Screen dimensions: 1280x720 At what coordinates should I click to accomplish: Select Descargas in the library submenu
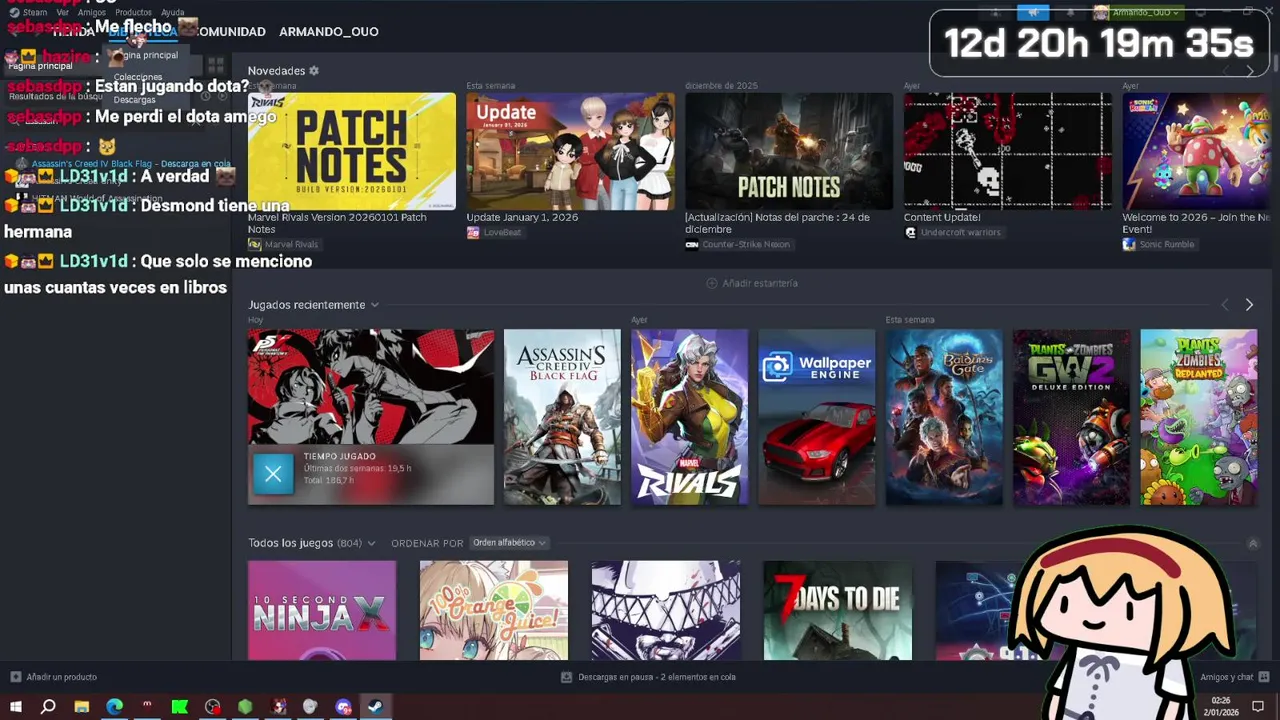(134, 100)
